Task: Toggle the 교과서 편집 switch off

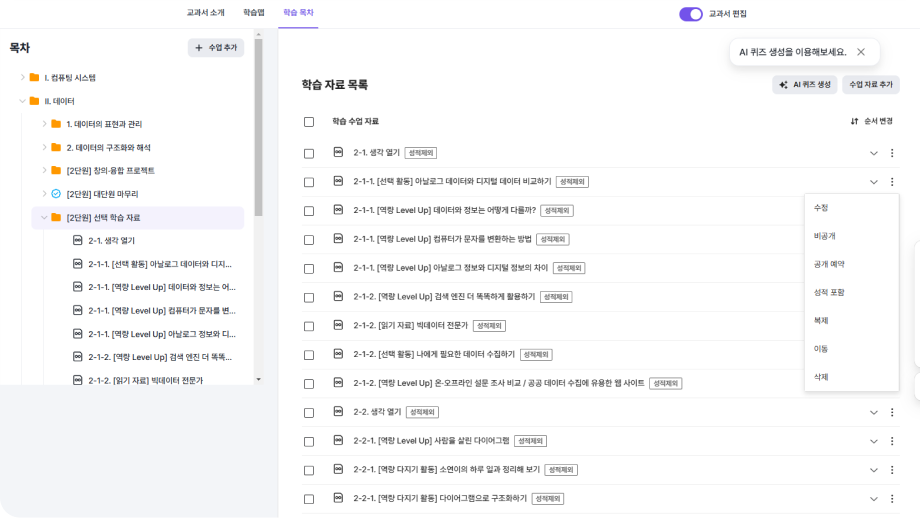Action: pos(691,14)
